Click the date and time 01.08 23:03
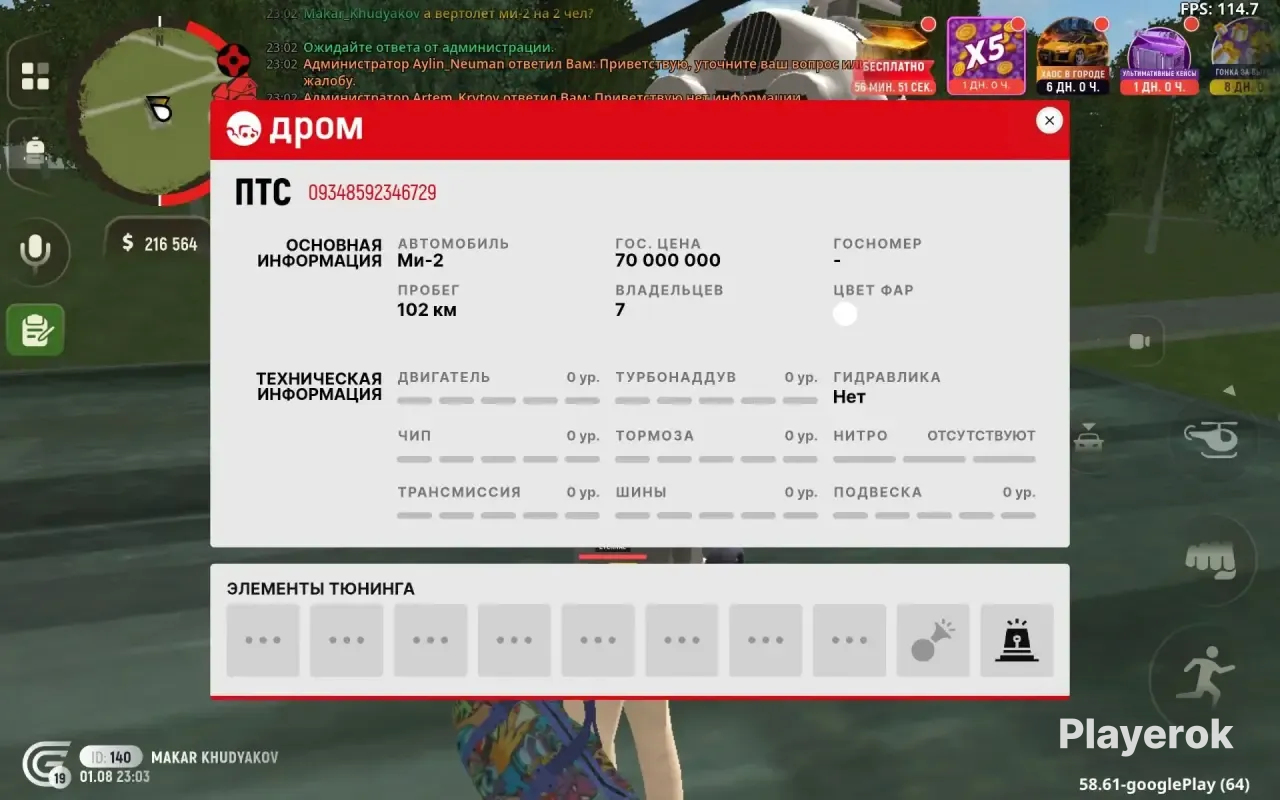The width and height of the screenshot is (1280, 800). [115, 777]
